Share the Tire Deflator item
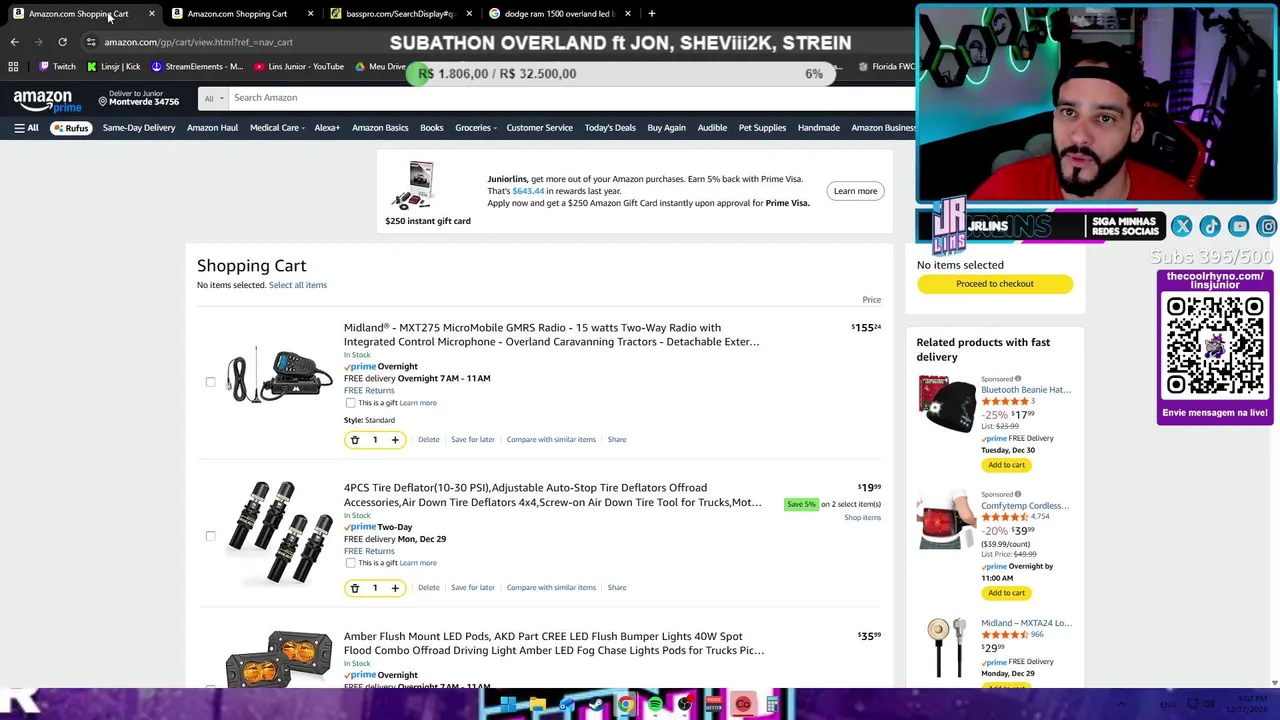This screenshot has height=720, width=1280. (x=617, y=588)
